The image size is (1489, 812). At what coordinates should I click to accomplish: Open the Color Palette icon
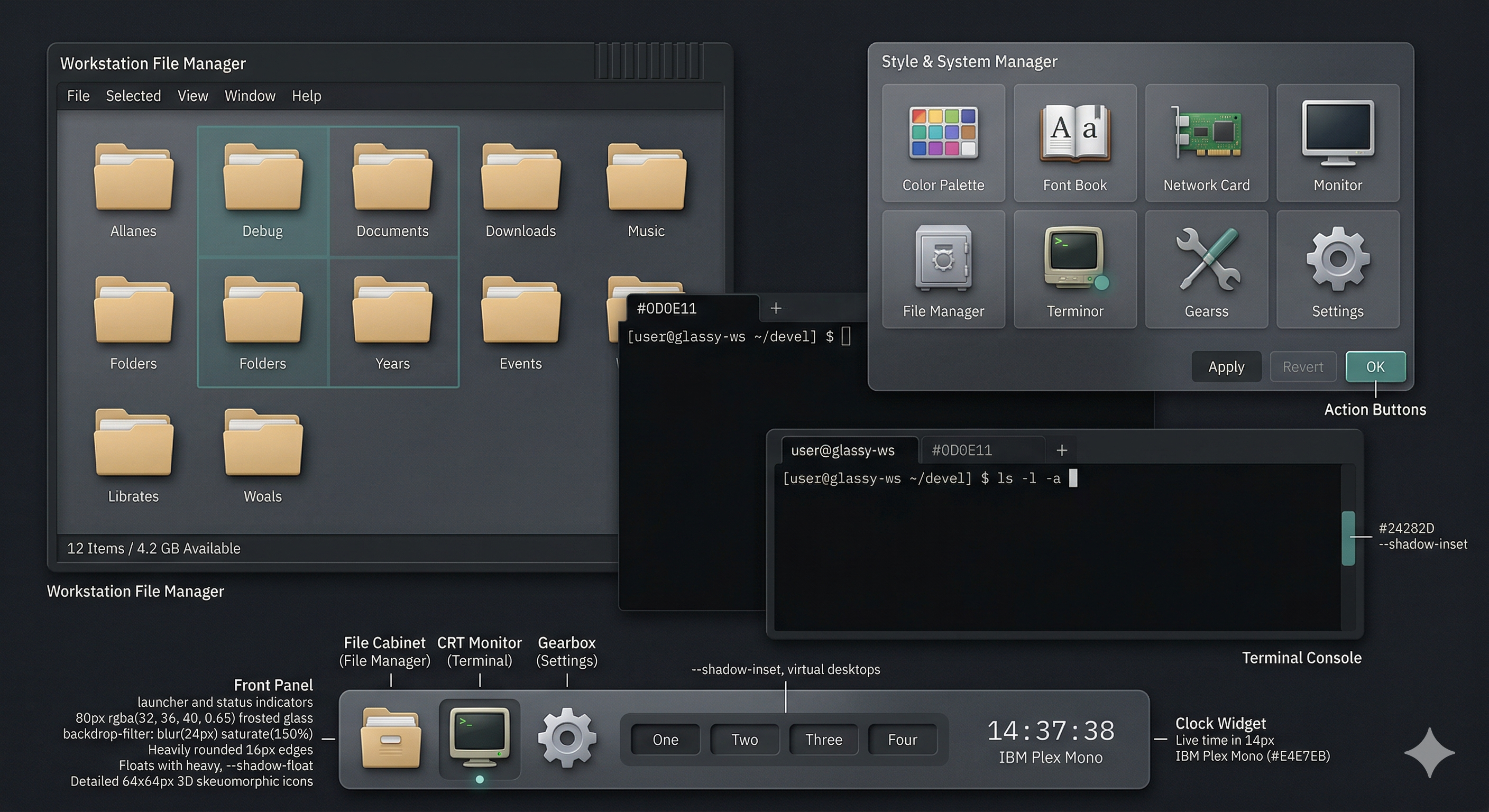[943, 143]
